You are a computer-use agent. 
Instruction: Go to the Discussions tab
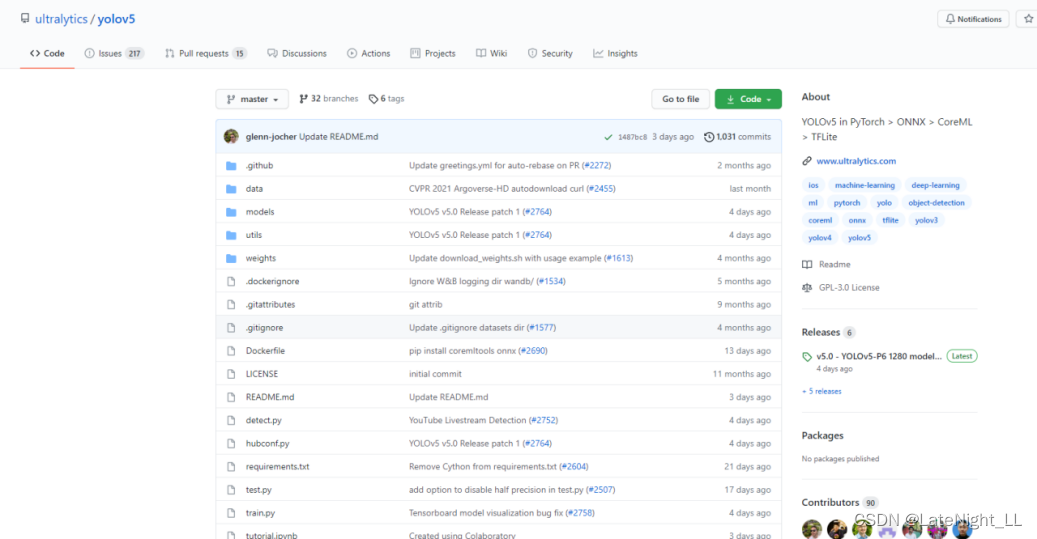pyautogui.click(x=297, y=54)
